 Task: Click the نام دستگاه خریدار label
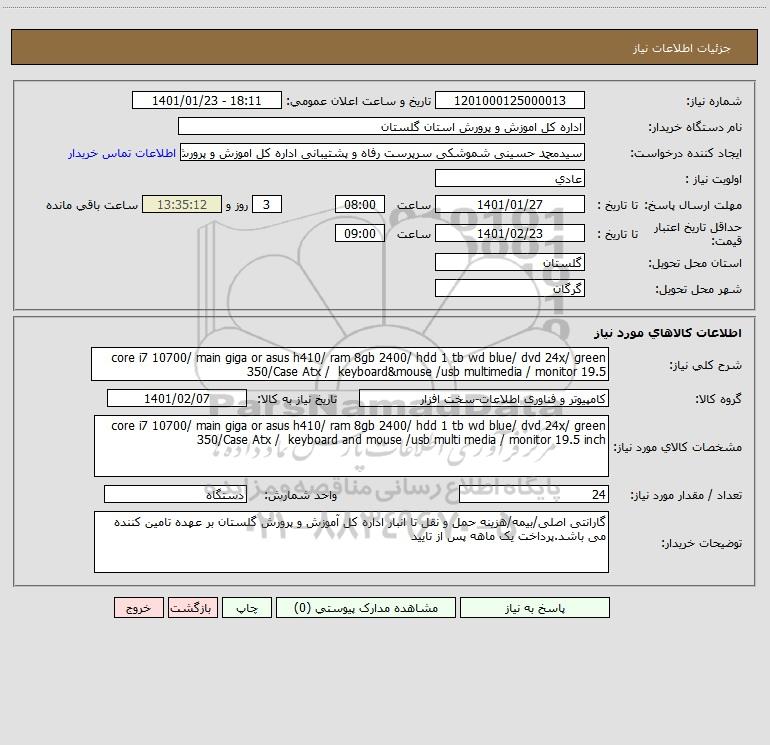[x=695, y=128]
